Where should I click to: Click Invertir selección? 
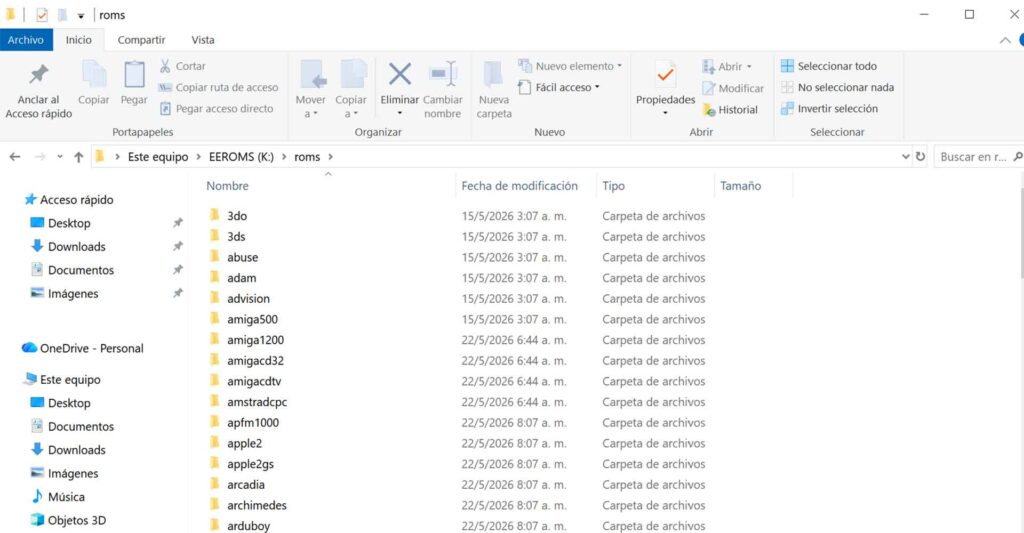pyautogui.click(x=829, y=108)
